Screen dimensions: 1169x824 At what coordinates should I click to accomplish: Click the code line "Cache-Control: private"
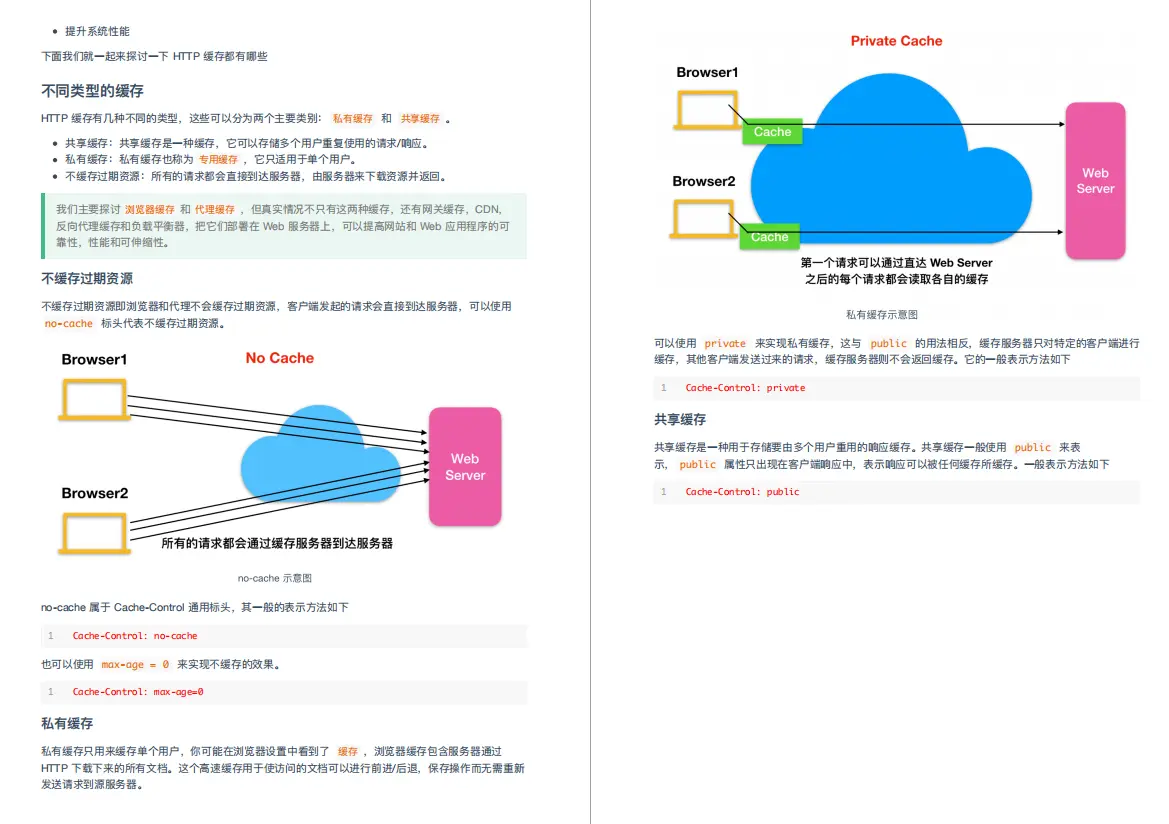coord(746,388)
